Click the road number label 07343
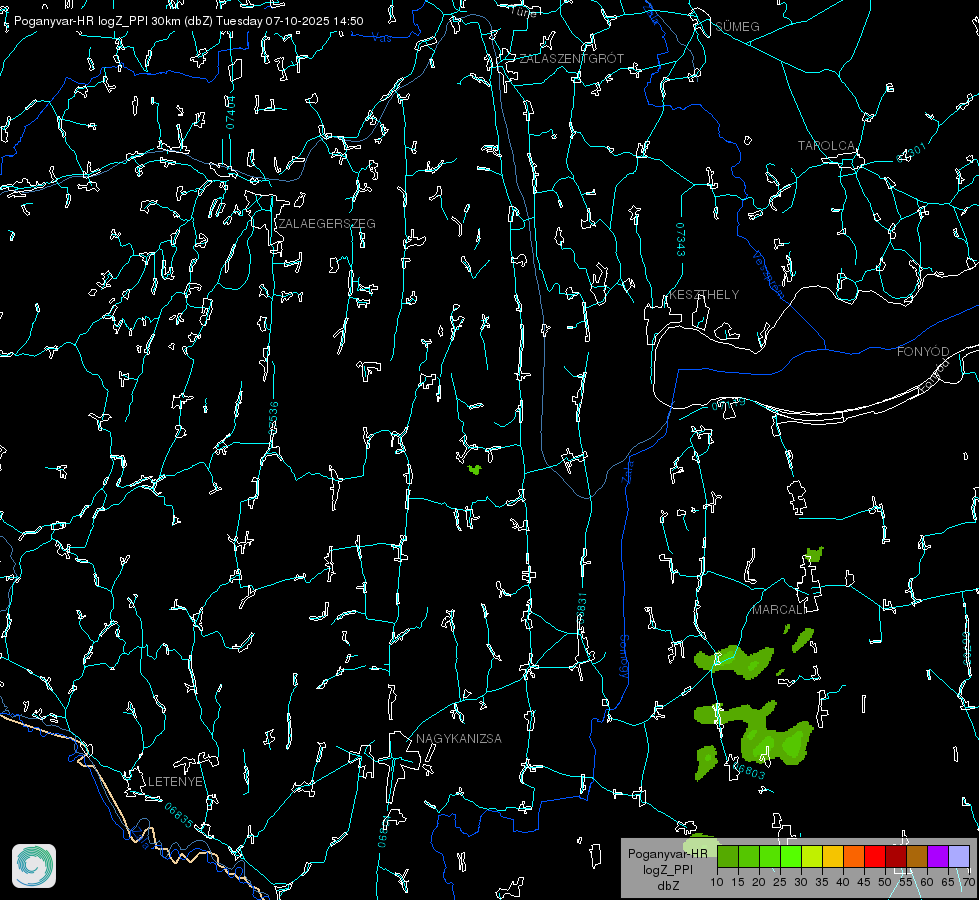This screenshot has height=900, width=979. (x=681, y=239)
